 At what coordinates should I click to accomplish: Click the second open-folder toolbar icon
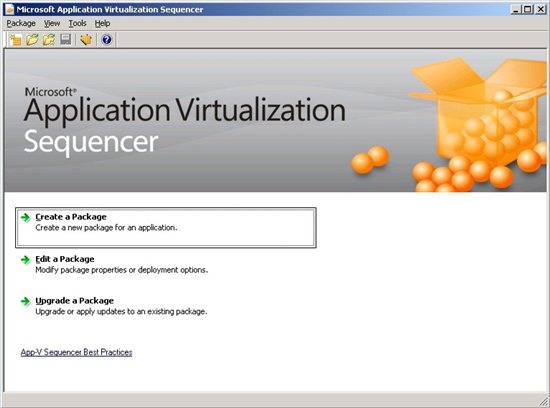click(49, 40)
